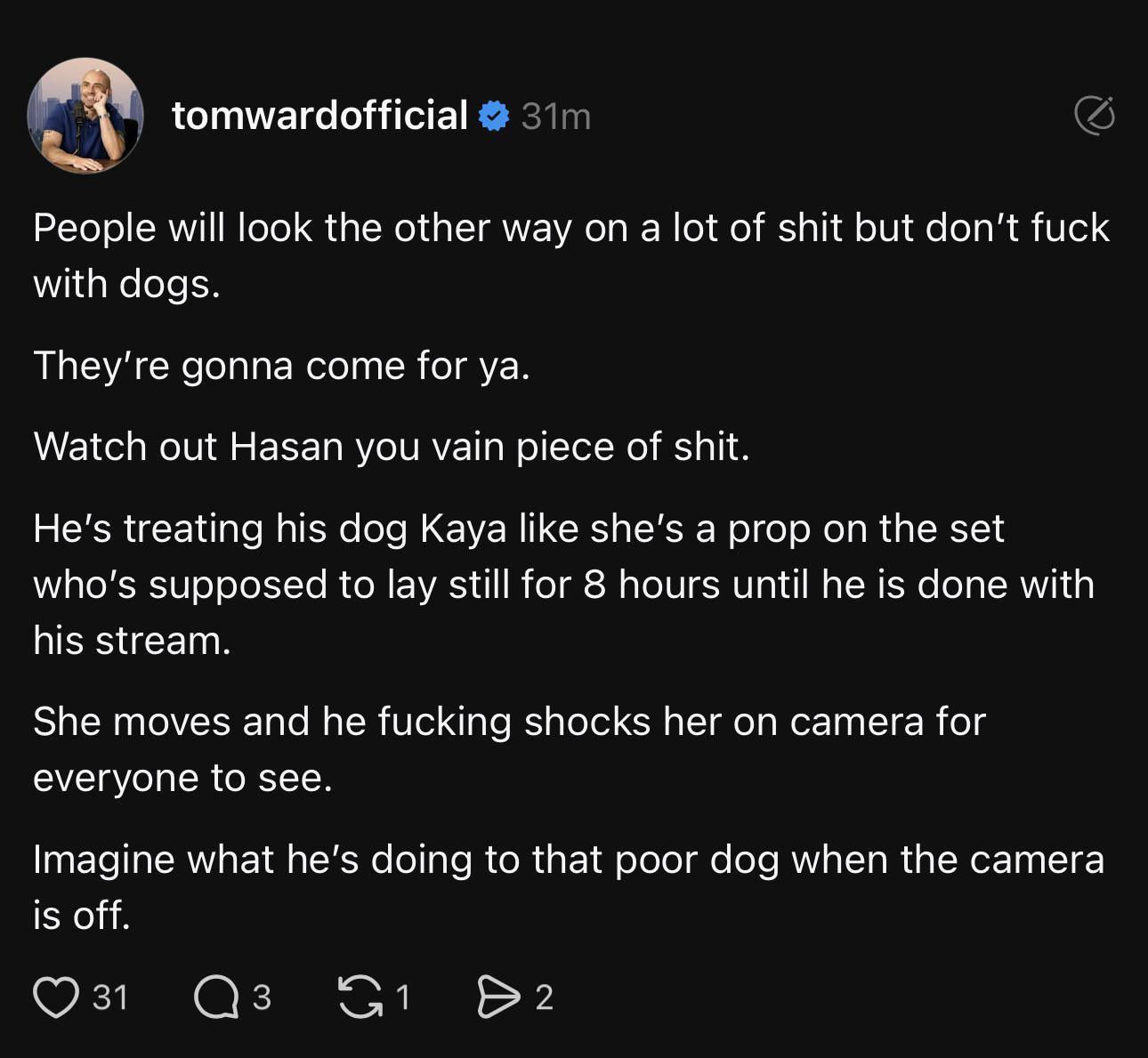Click the share count of 2
1148x1058 pixels.
(545, 997)
